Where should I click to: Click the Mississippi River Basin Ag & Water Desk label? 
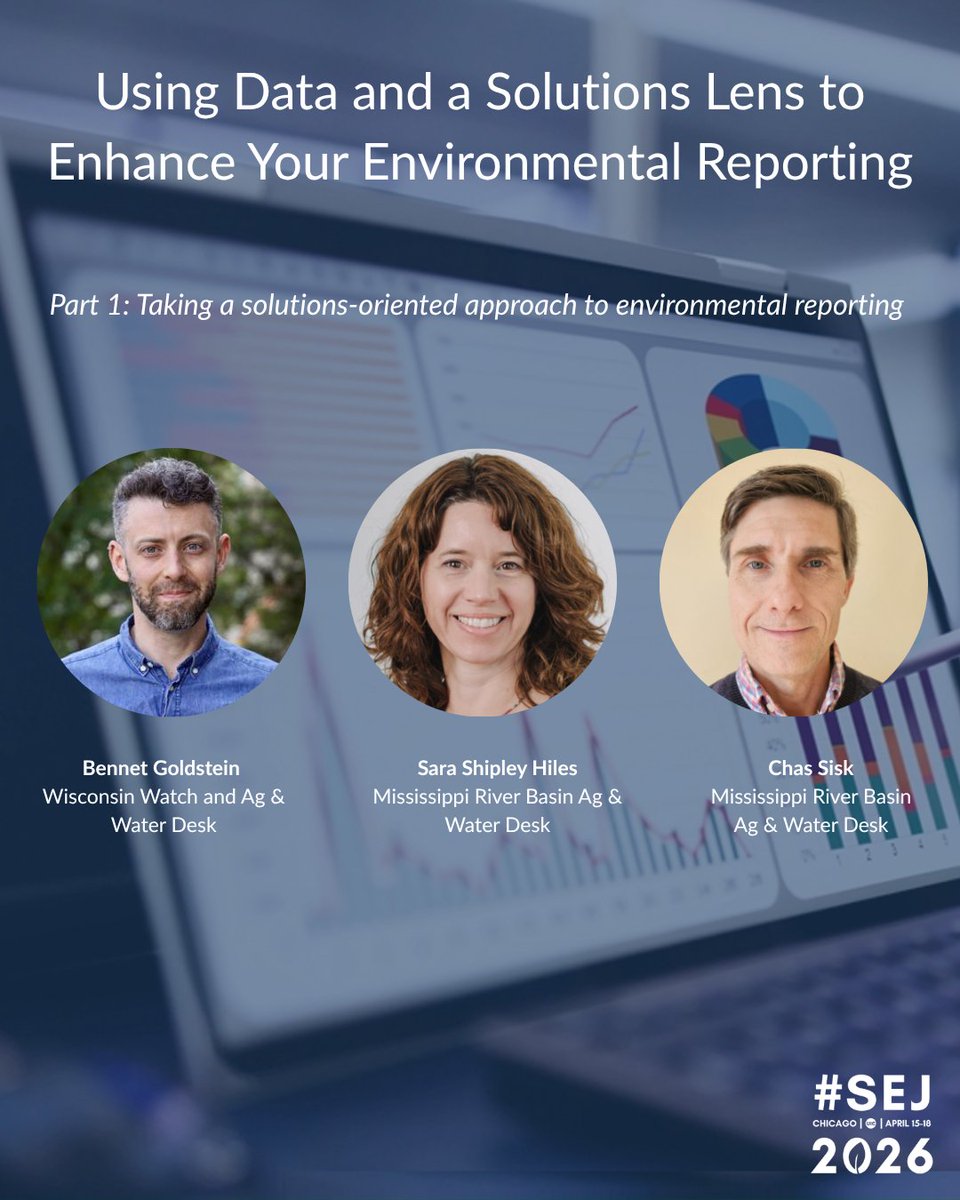[498, 810]
